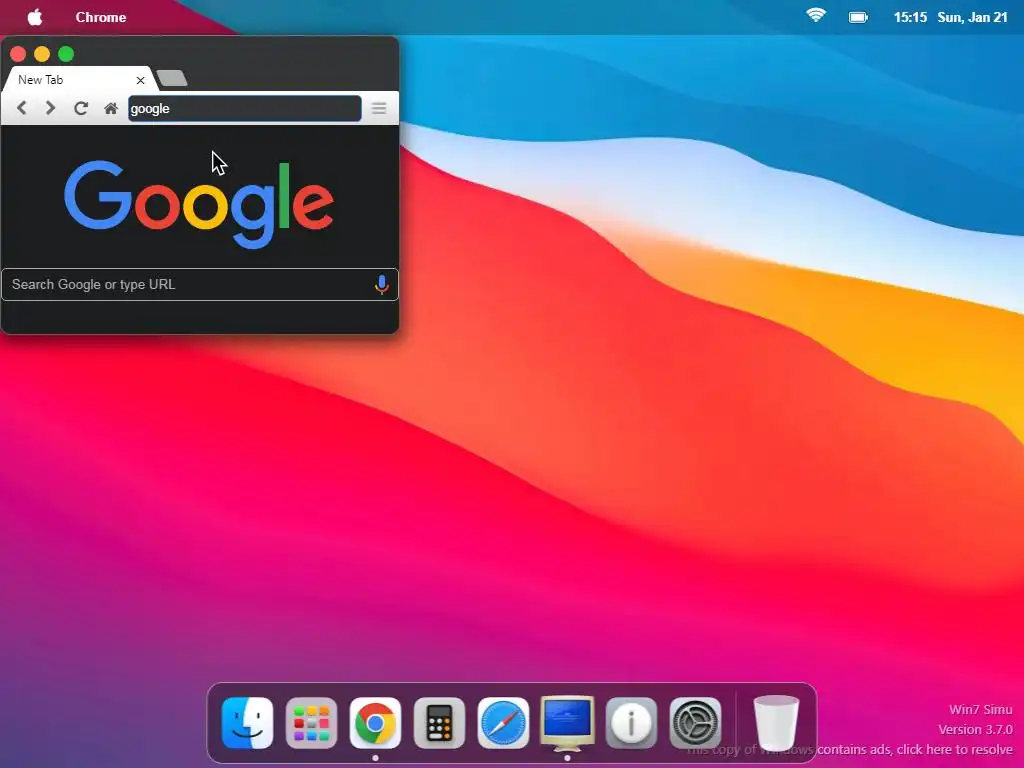Image resolution: width=1024 pixels, height=768 pixels.
Task: Reload the page with the refresh icon
Action: [81, 108]
